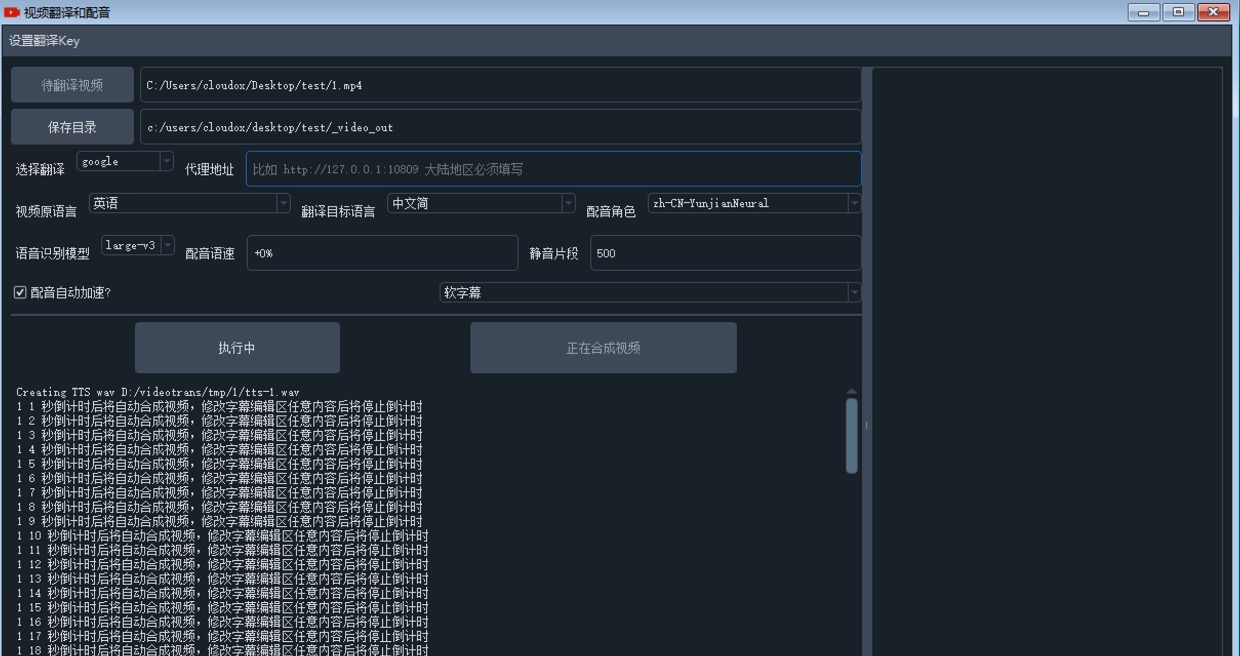This screenshot has height=656, width=1240.
Task: Expand the 视频原语言 dropdown showing 英语
Action: (x=188, y=203)
